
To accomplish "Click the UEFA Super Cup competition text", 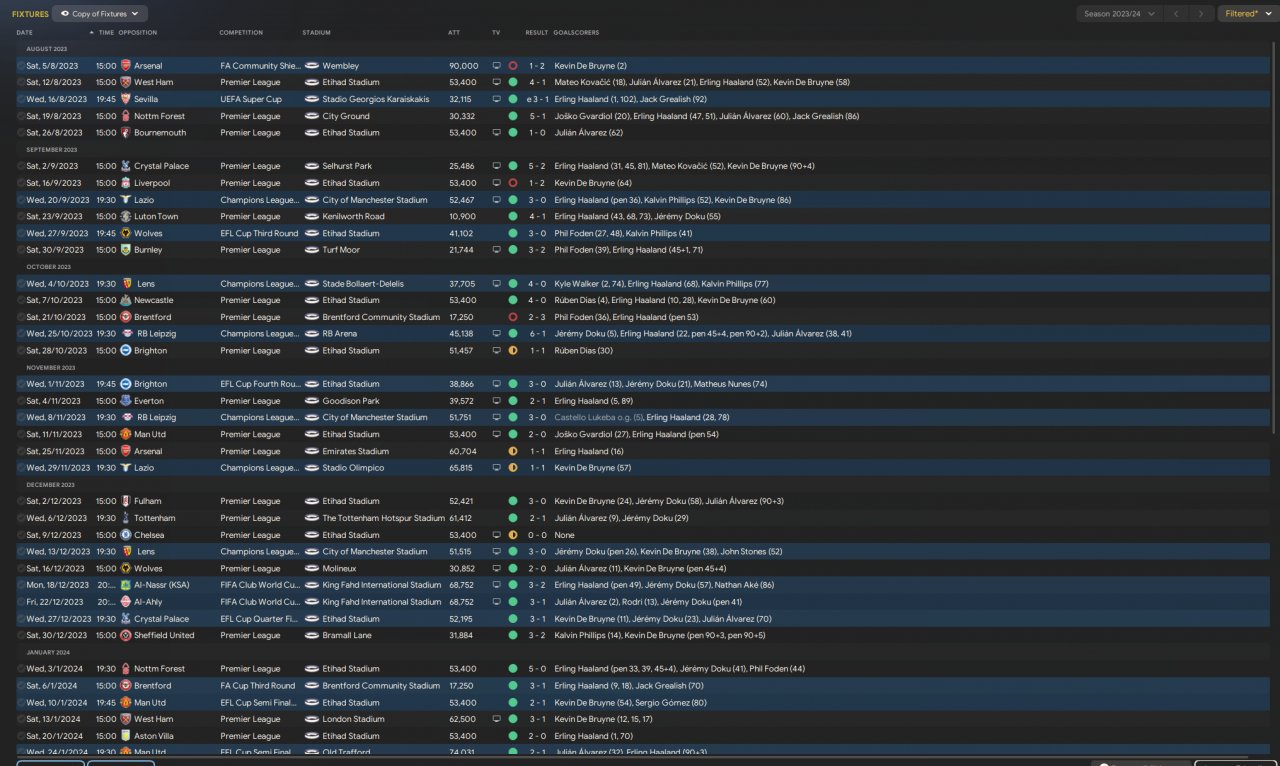I will point(251,99).
